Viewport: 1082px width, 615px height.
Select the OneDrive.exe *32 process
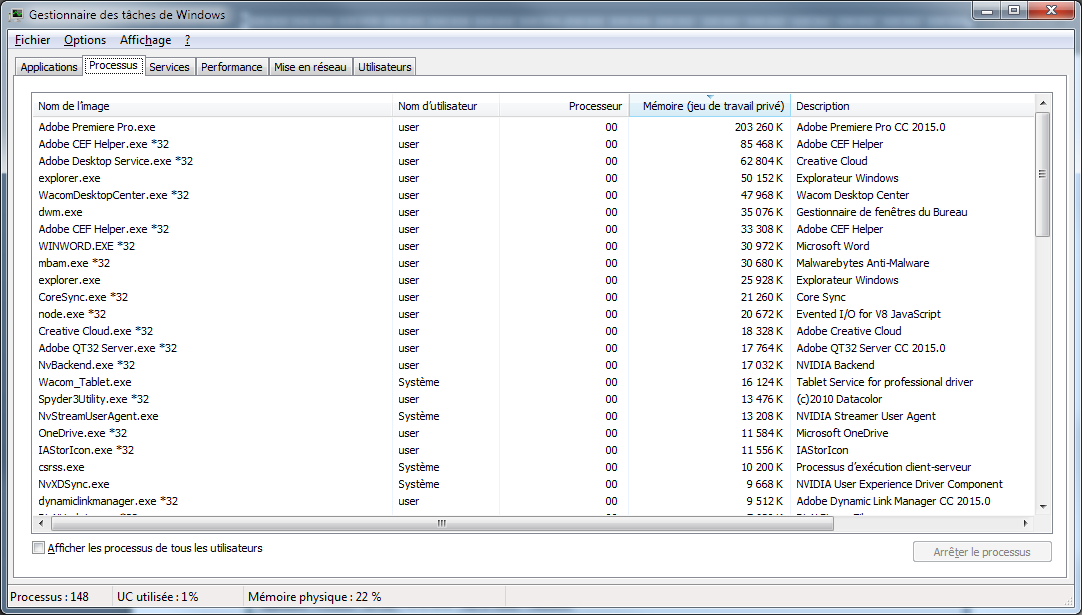(533, 433)
